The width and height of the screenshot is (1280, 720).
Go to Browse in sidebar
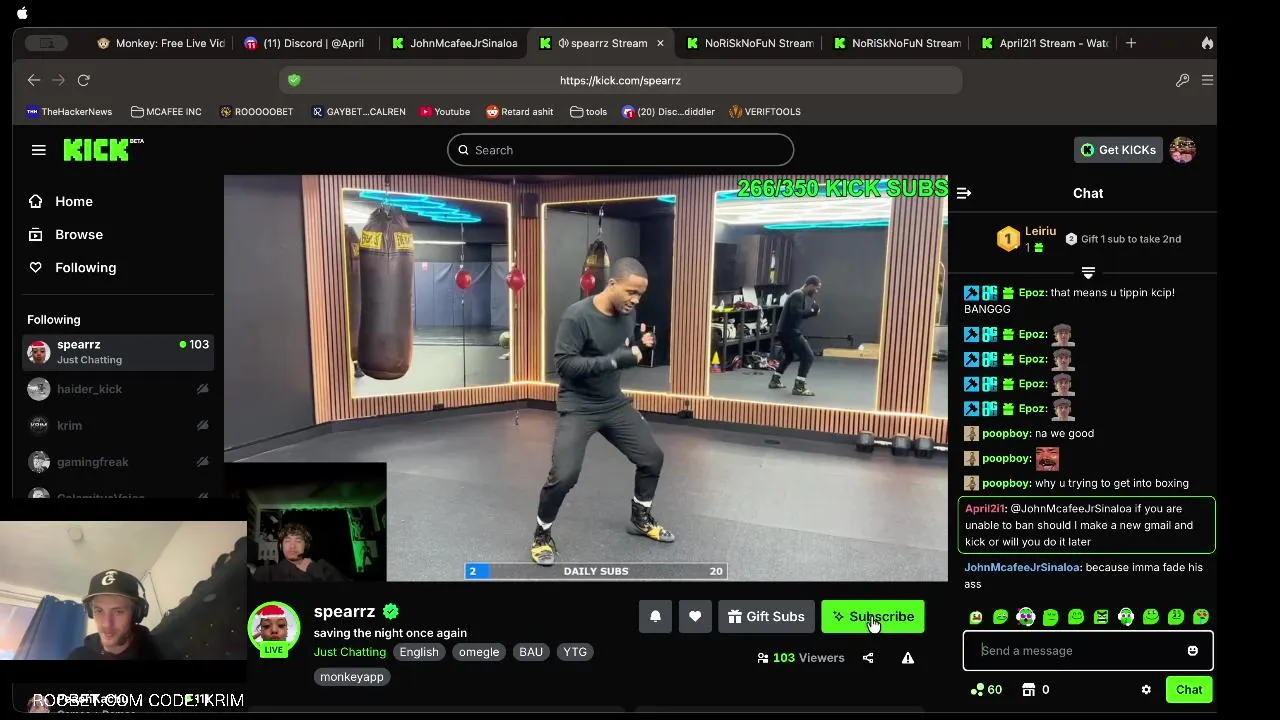point(66,234)
